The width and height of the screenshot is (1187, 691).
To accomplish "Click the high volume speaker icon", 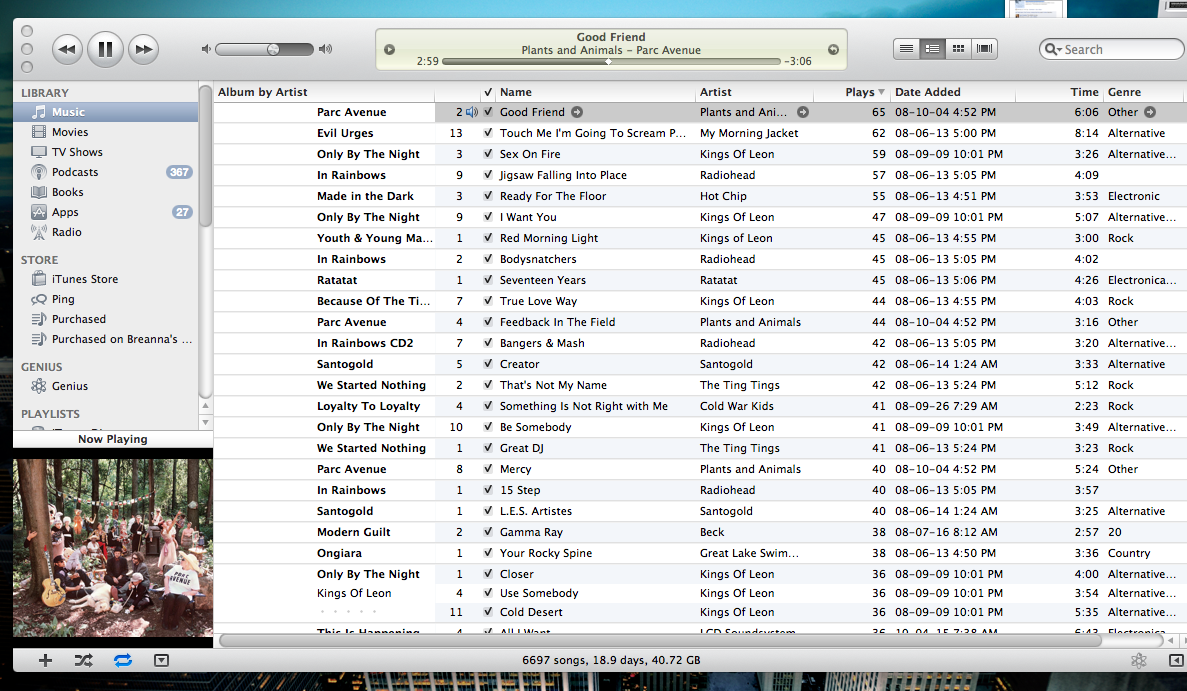I will tap(326, 49).
